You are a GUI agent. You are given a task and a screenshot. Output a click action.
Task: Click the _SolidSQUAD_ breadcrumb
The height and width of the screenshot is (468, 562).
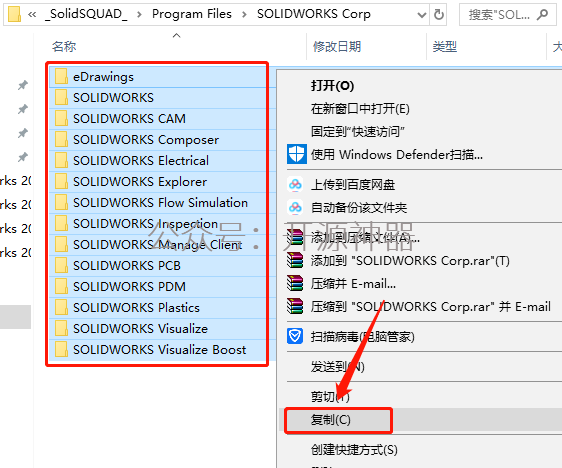[x=86, y=14]
